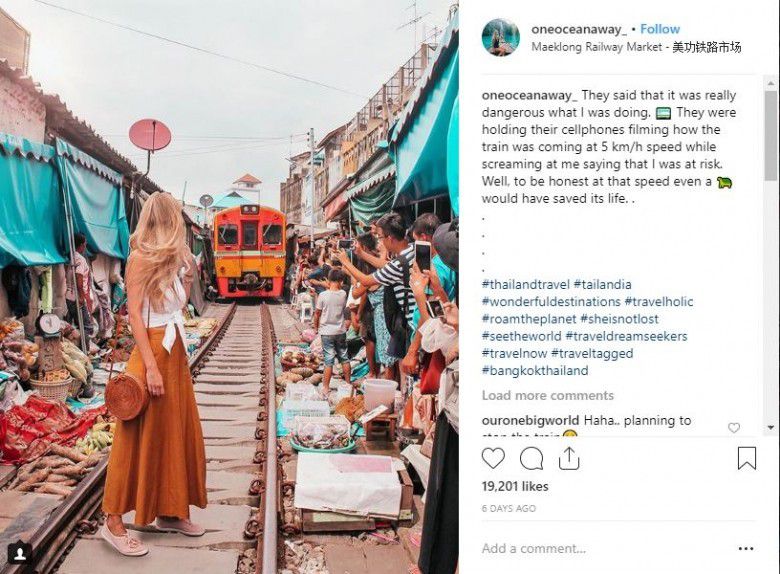This screenshot has height=574, width=780.
Task: View the 19,201 likes list
Action: (515, 486)
